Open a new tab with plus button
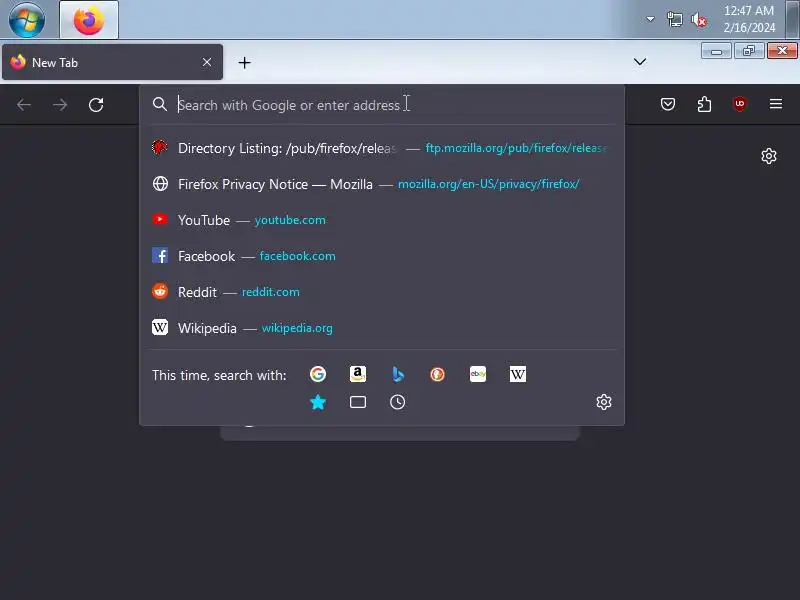This screenshot has height=600, width=800. [x=244, y=63]
